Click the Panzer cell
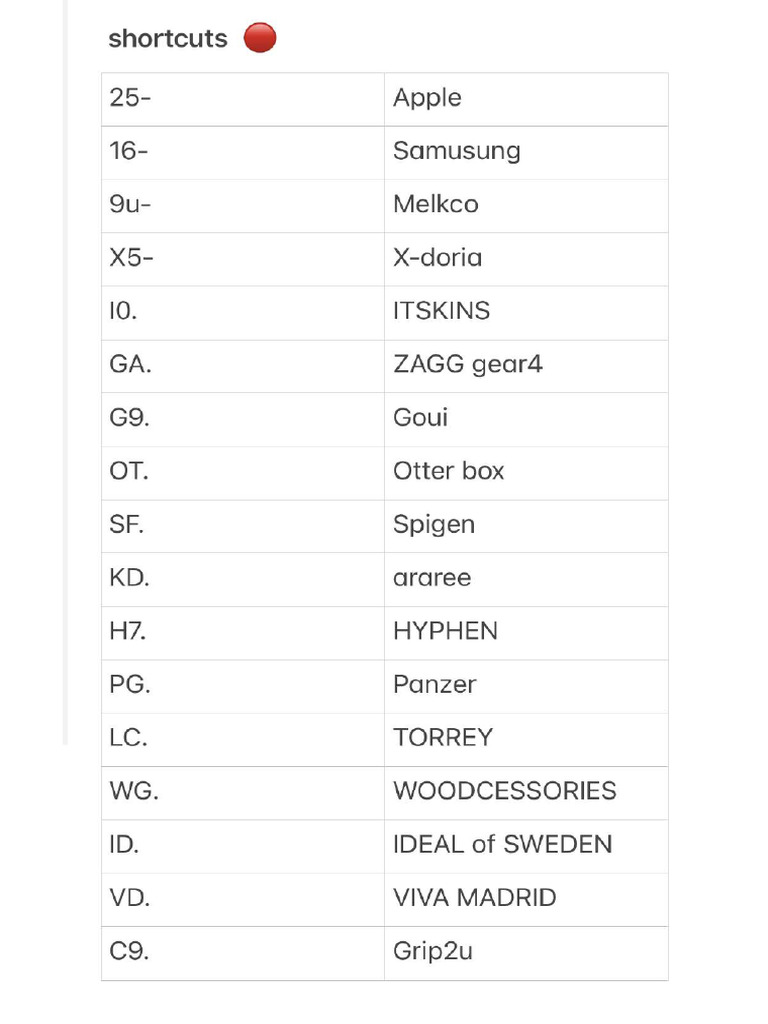 526,686
